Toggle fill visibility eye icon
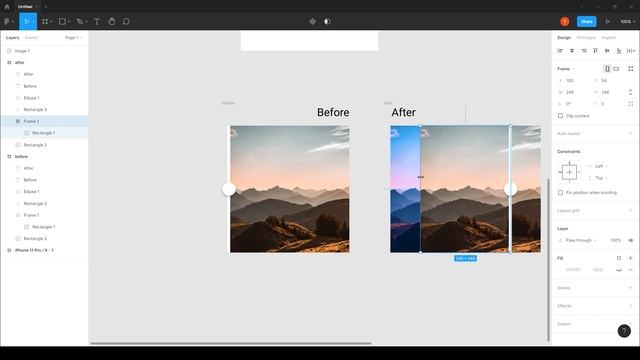Screen dimensions: 640x360 [x=619, y=270]
